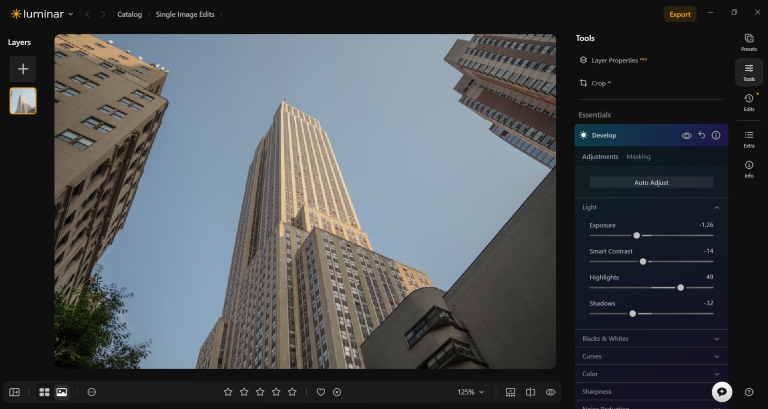The width and height of the screenshot is (768, 409).
Task: Open the Crop tool
Action: [595, 83]
